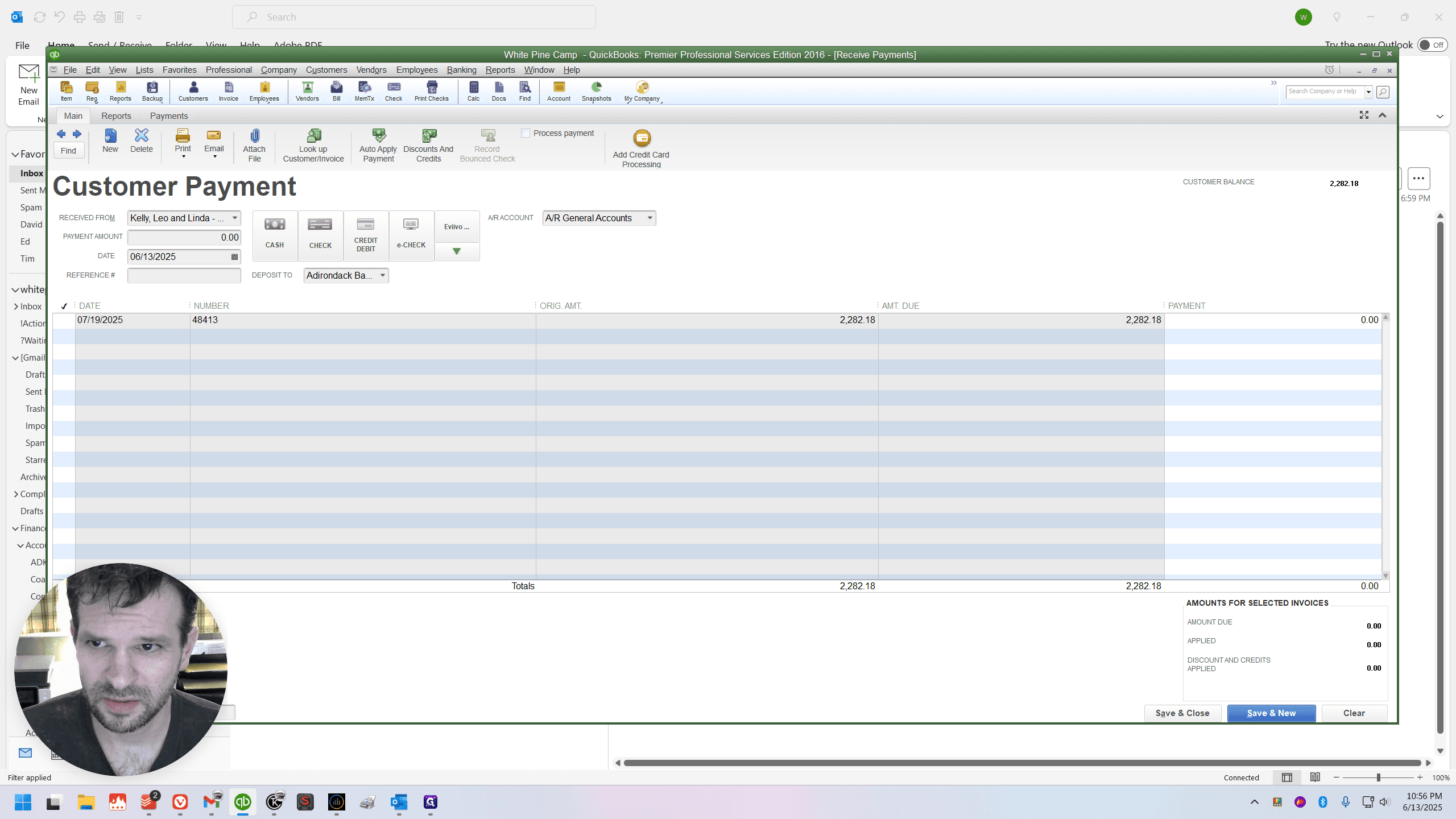Screen dimensions: 1456x819
Task: Open Discounts And Credits
Action: pos(428,146)
